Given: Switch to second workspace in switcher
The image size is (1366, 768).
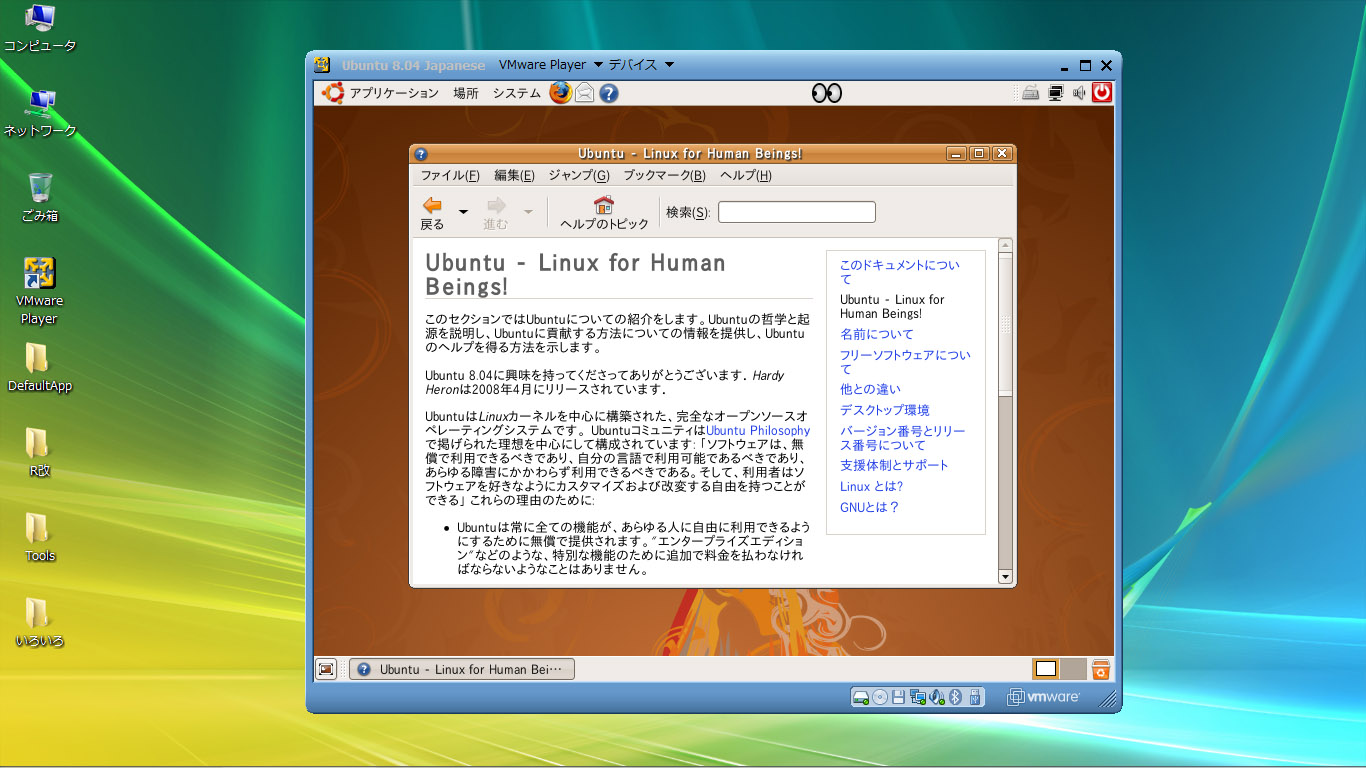Looking at the screenshot, I should tap(1073, 669).
